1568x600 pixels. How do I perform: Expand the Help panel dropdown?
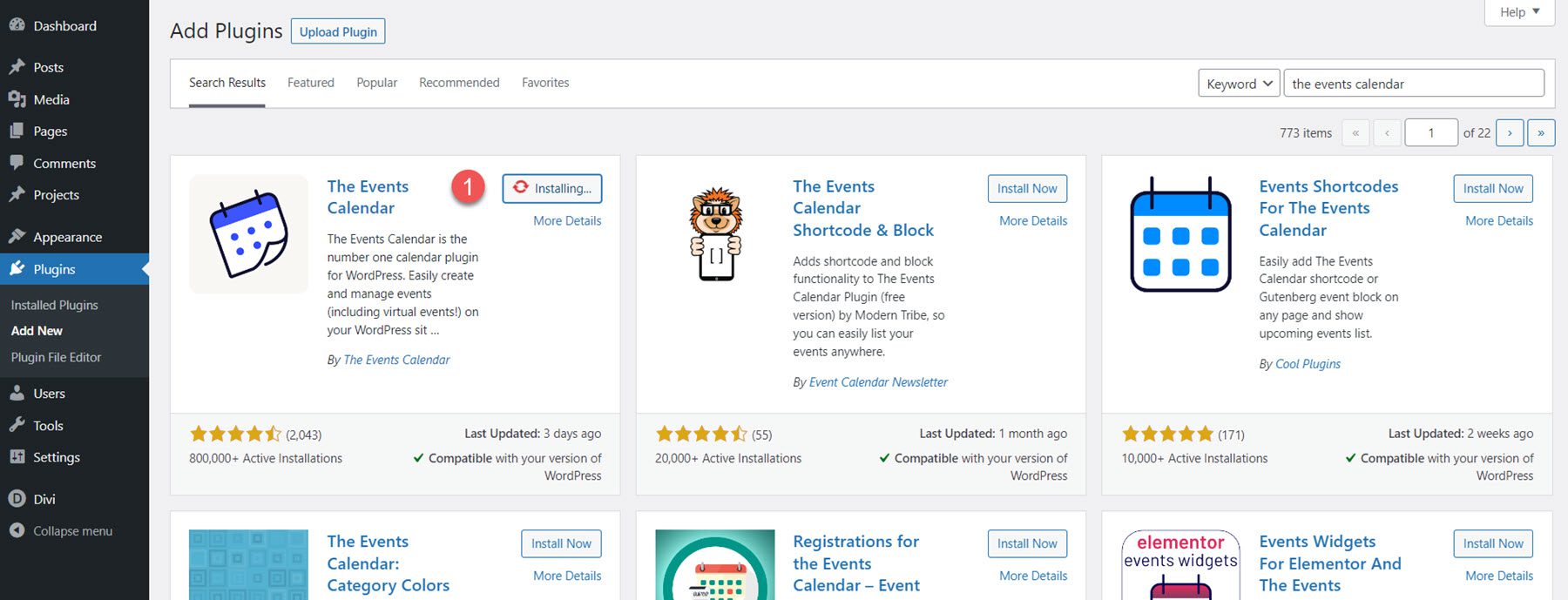tap(1518, 12)
